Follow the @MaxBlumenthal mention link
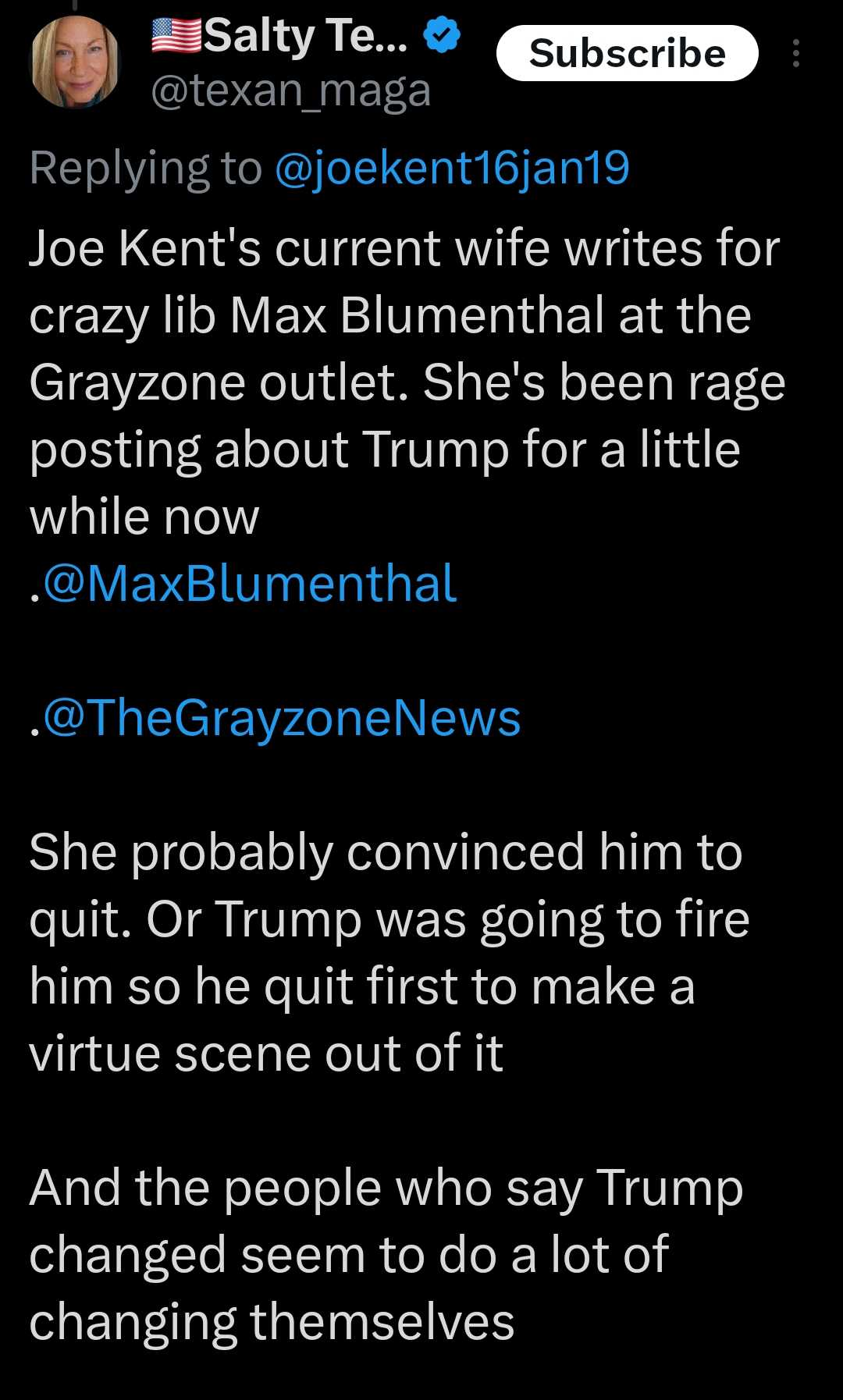Image resolution: width=843 pixels, height=1400 pixels. tap(250, 584)
